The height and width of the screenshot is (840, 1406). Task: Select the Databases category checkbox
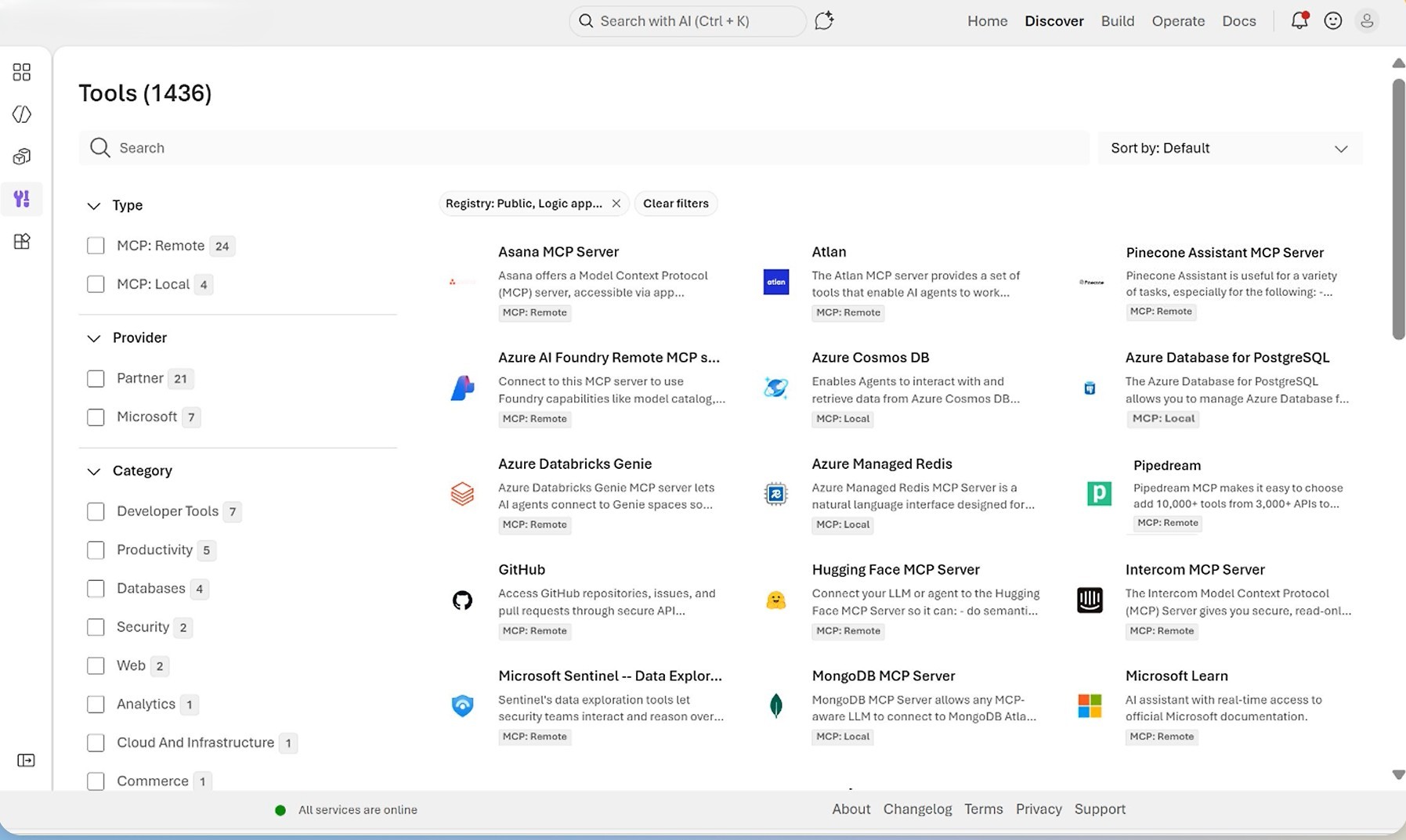(x=96, y=589)
